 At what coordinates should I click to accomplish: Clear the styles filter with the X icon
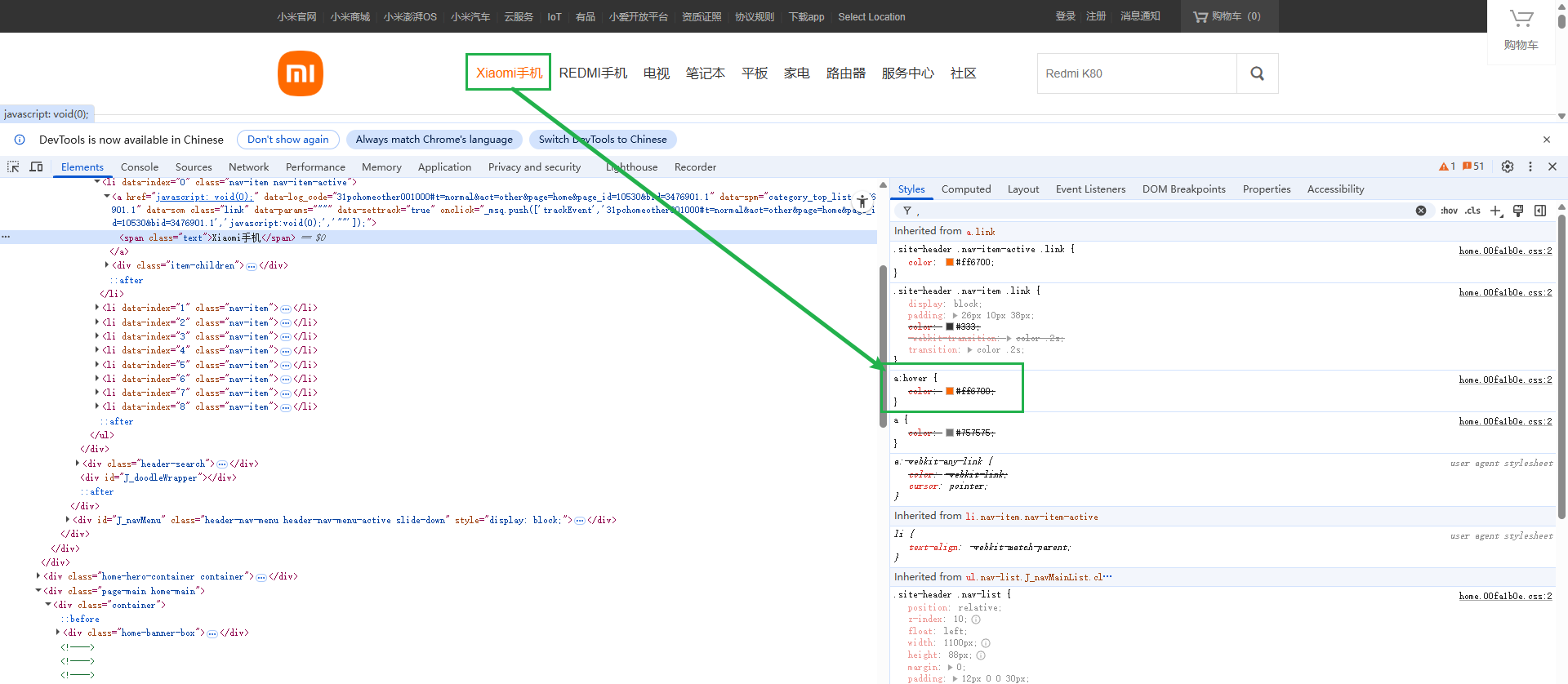[x=1421, y=211]
